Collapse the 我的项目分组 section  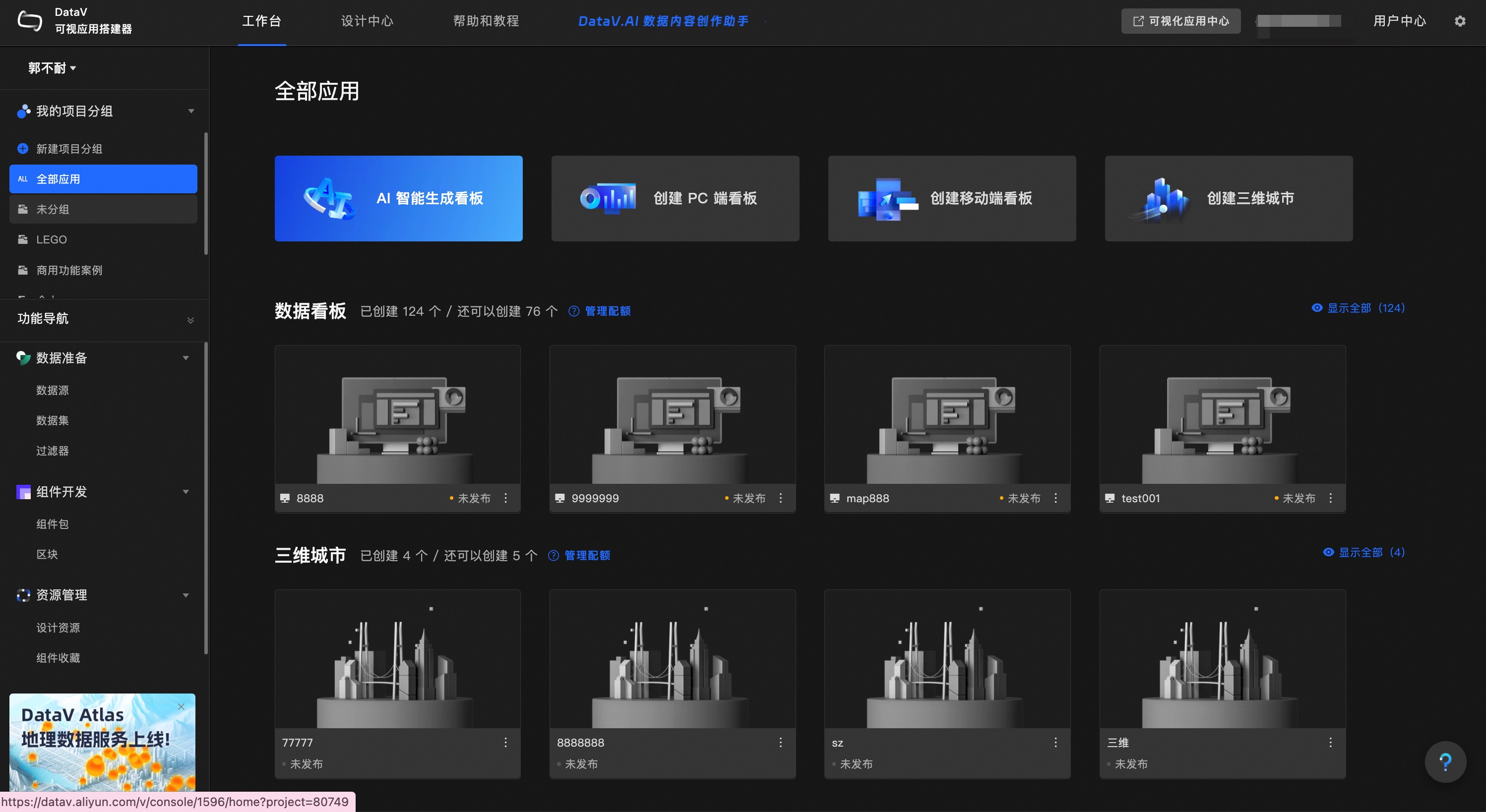tap(191, 111)
